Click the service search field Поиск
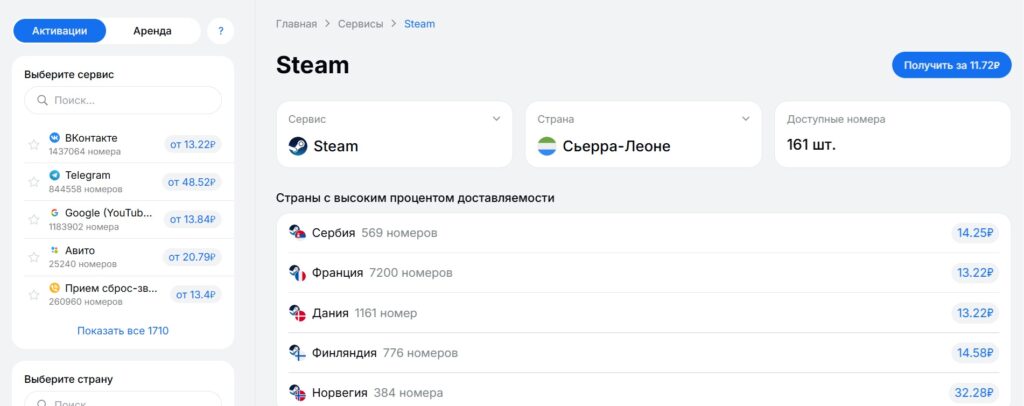1024x406 pixels. (123, 101)
